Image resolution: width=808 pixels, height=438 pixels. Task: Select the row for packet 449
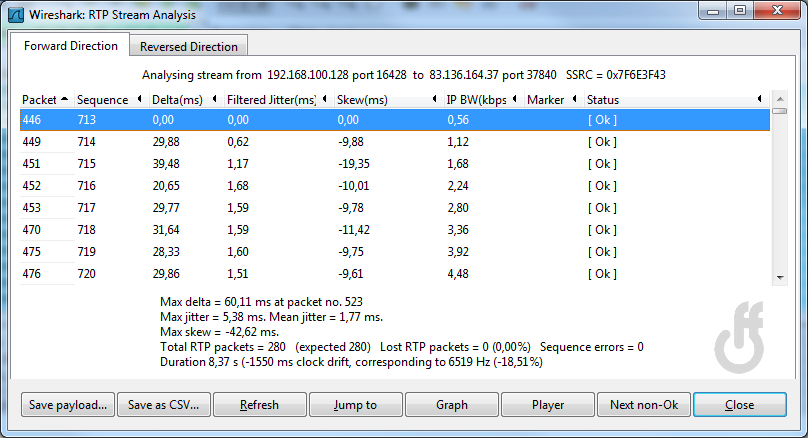(x=395, y=142)
